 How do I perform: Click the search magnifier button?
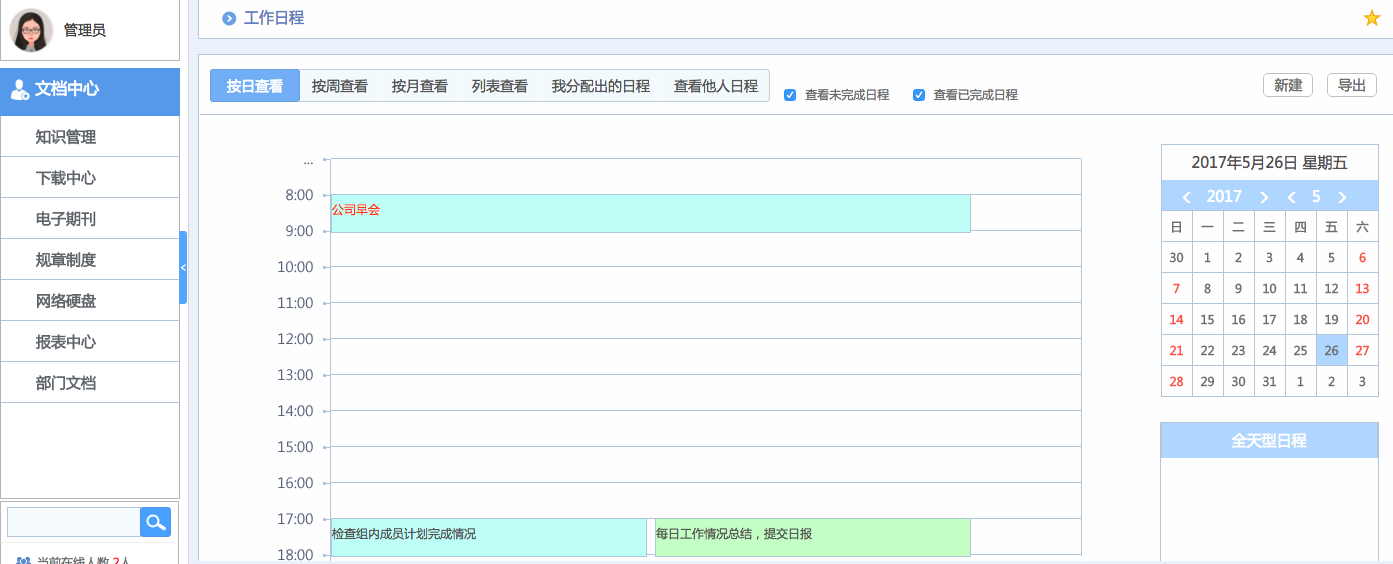click(x=155, y=522)
